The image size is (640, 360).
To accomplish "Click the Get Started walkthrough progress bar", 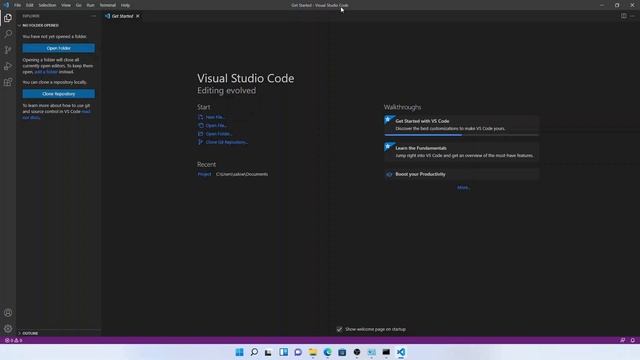I will click(462, 135).
